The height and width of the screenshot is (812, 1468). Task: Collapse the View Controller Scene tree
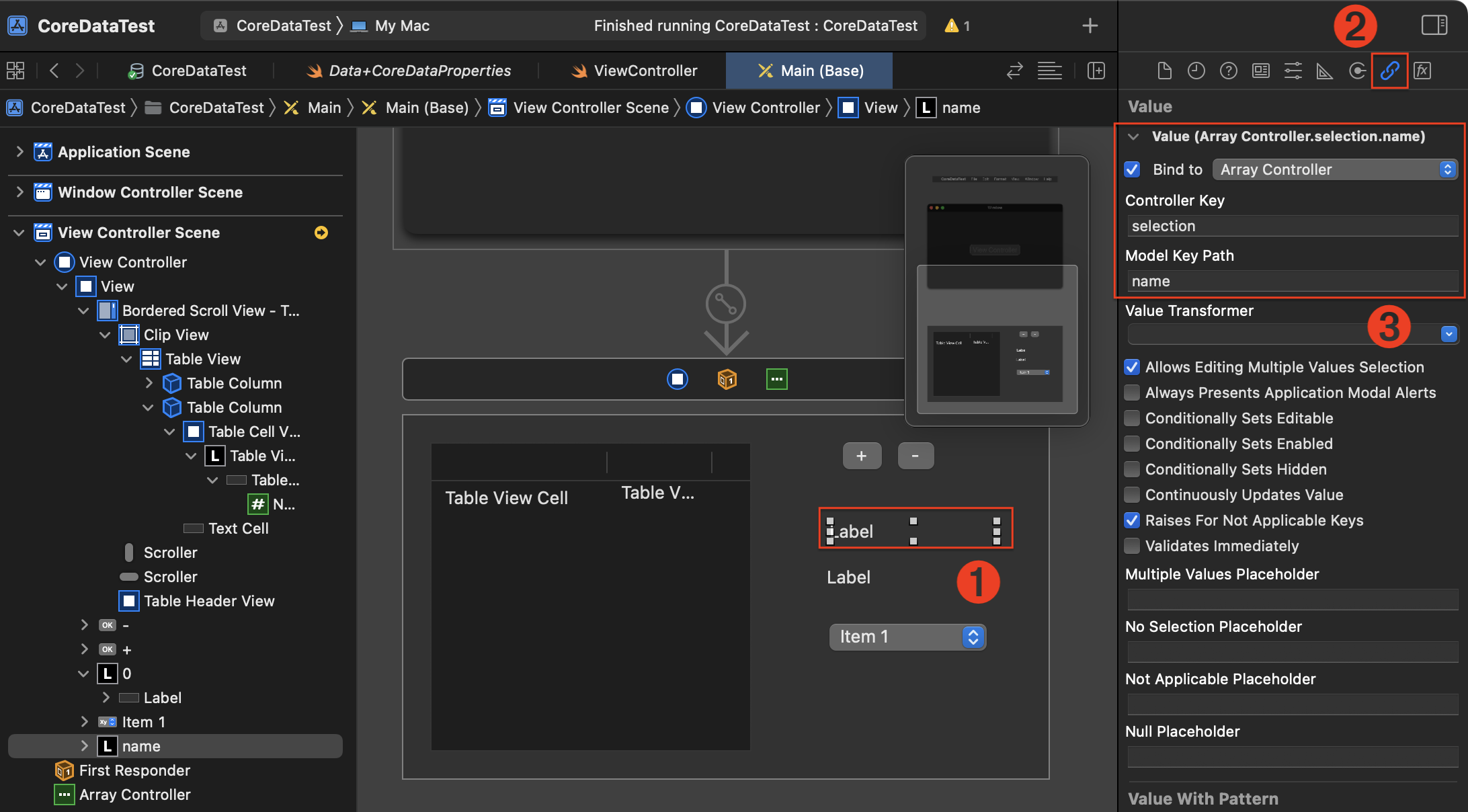pos(19,233)
